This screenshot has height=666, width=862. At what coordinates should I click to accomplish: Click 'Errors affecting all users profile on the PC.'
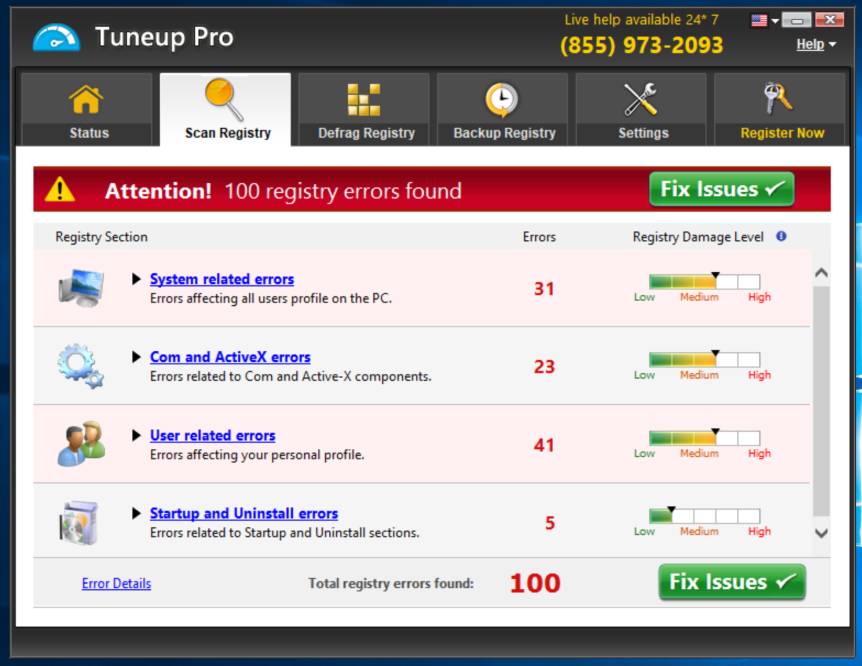pyautogui.click(x=270, y=299)
